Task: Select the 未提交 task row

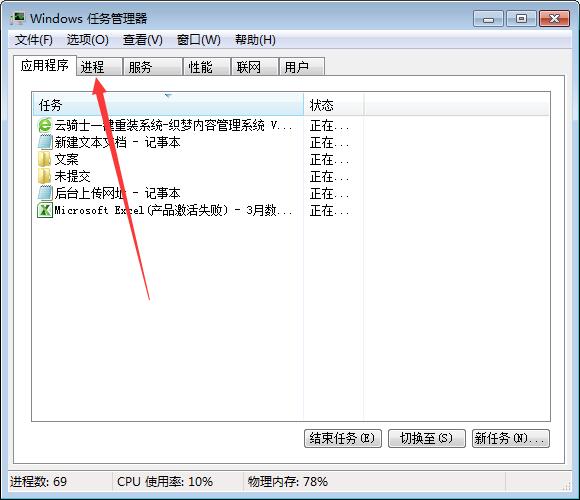Action: pos(64,176)
